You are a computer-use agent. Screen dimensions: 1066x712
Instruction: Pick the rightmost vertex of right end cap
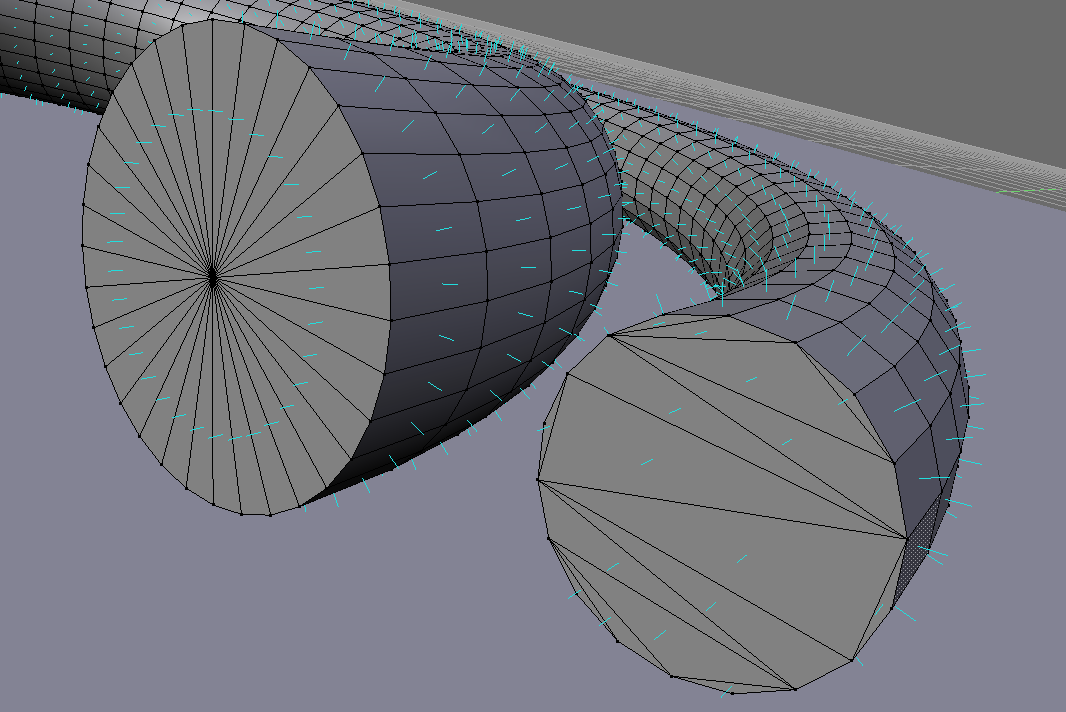pyautogui.click(x=905, y=539)
